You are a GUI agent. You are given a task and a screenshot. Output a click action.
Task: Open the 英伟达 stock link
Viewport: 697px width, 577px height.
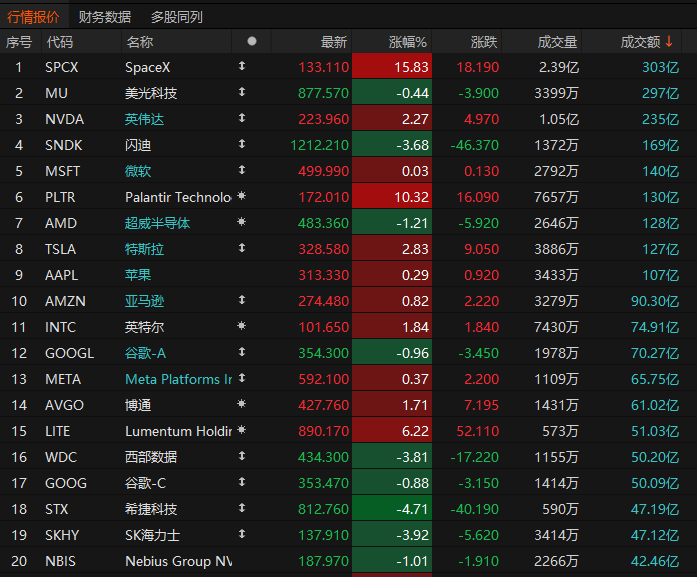144,119
